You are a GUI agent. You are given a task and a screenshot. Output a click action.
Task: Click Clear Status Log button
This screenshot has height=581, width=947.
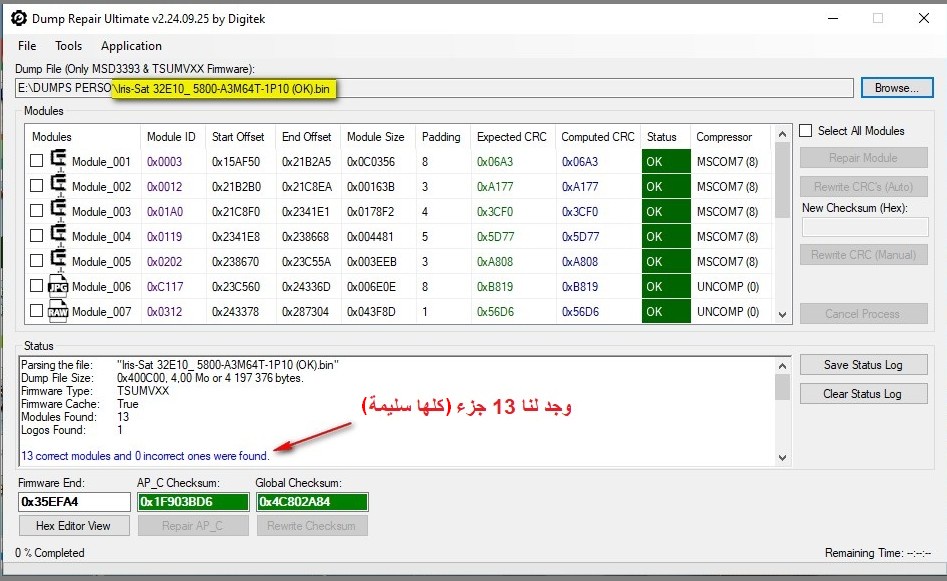tap(864, 394)
